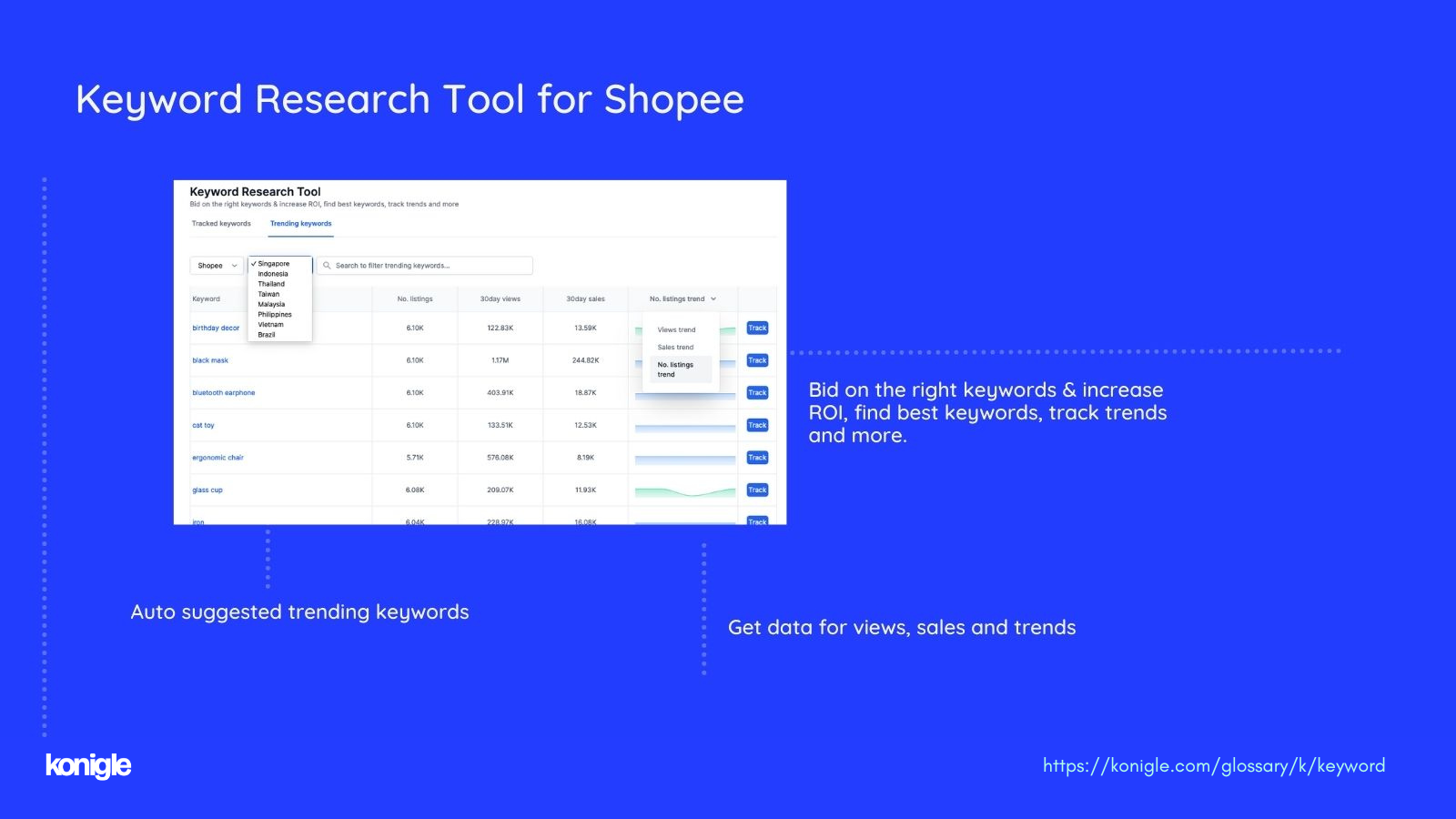Screen dimensions: 1456x819
Task: Switch to the Tracked keywords tab
Action: pyautogui.click(x=221, y=223)
